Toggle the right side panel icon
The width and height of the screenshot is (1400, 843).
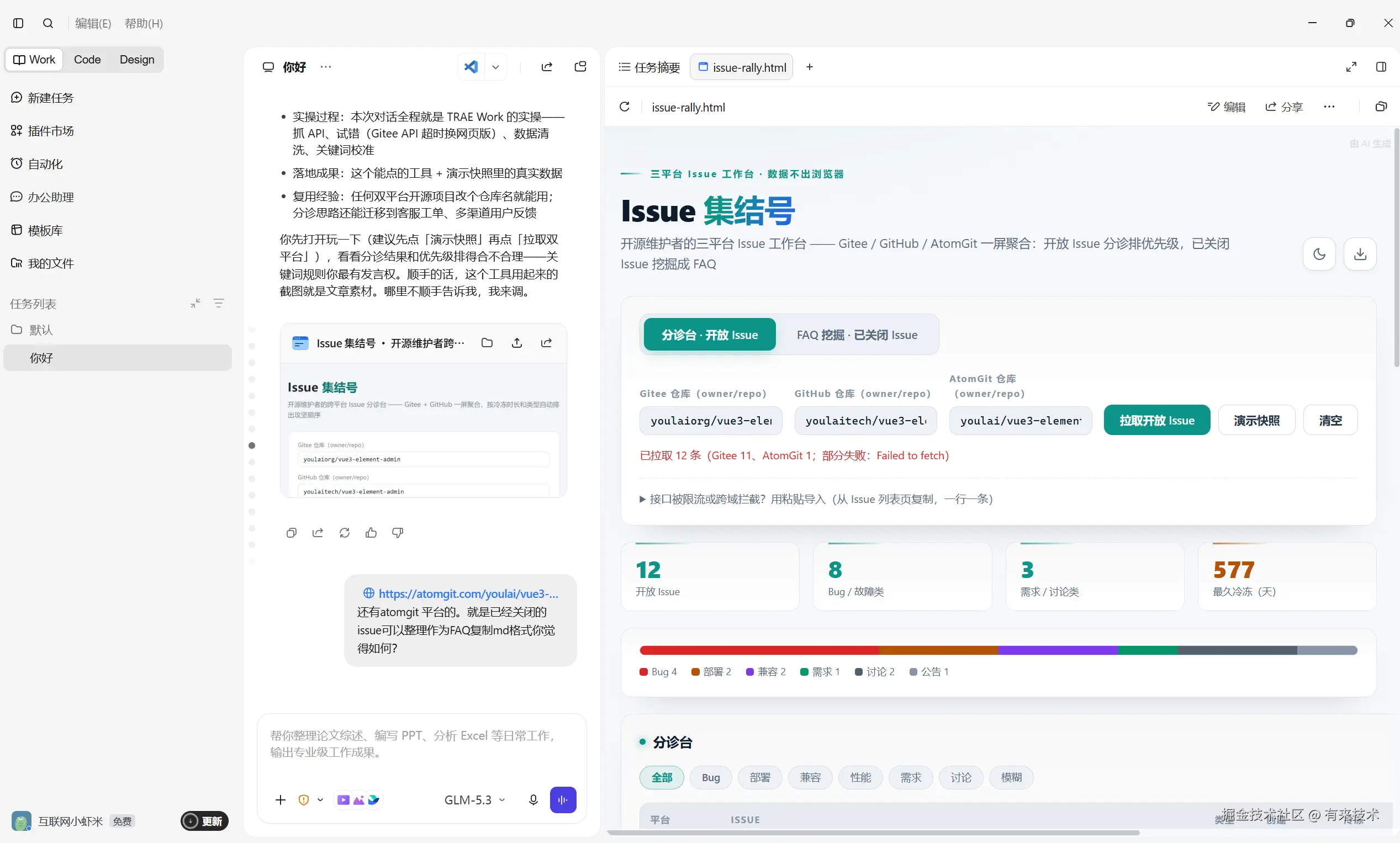click(x=1381, y=67)
